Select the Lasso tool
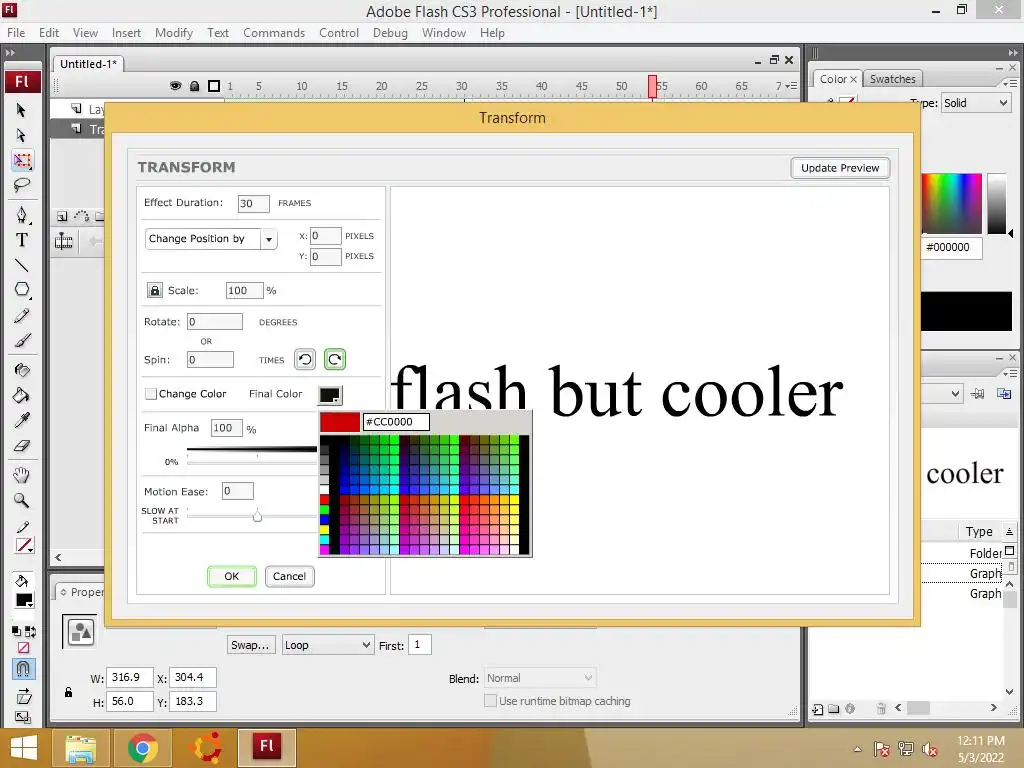Viewport: 1024px width, 768px height. [22, 185]
